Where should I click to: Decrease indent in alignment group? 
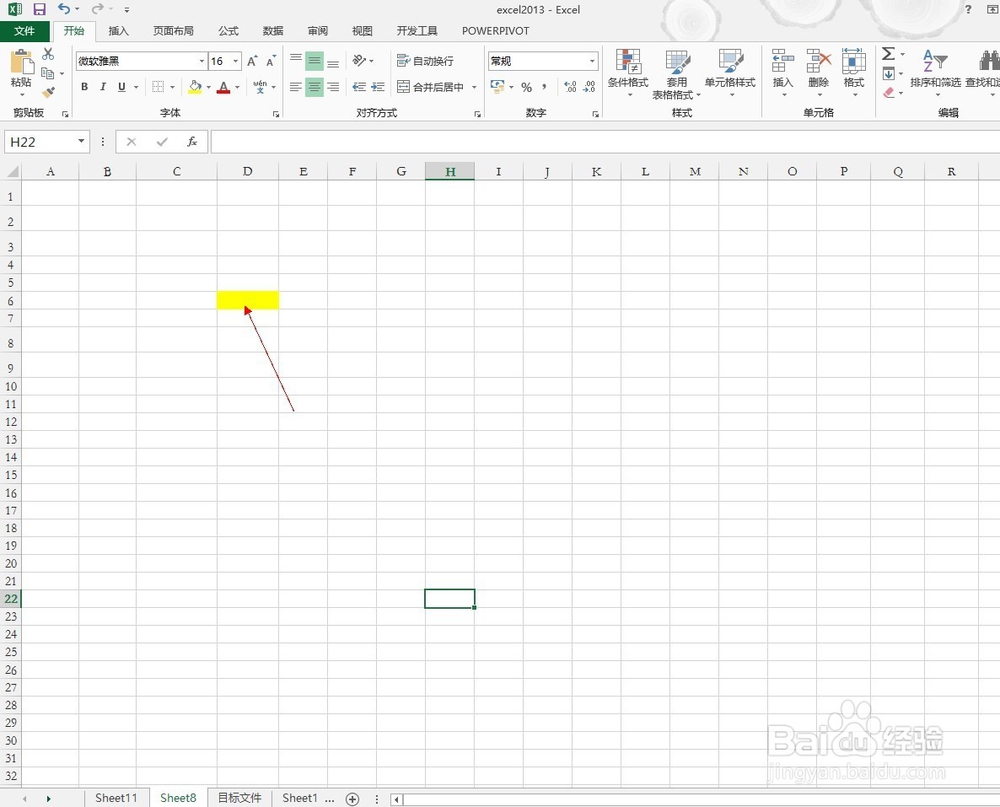359,87
